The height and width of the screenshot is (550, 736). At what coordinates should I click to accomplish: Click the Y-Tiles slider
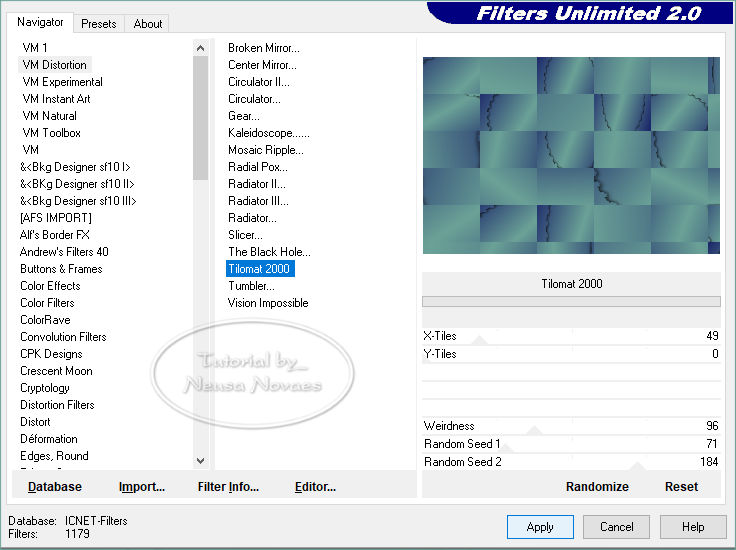[x=571, y=354]
